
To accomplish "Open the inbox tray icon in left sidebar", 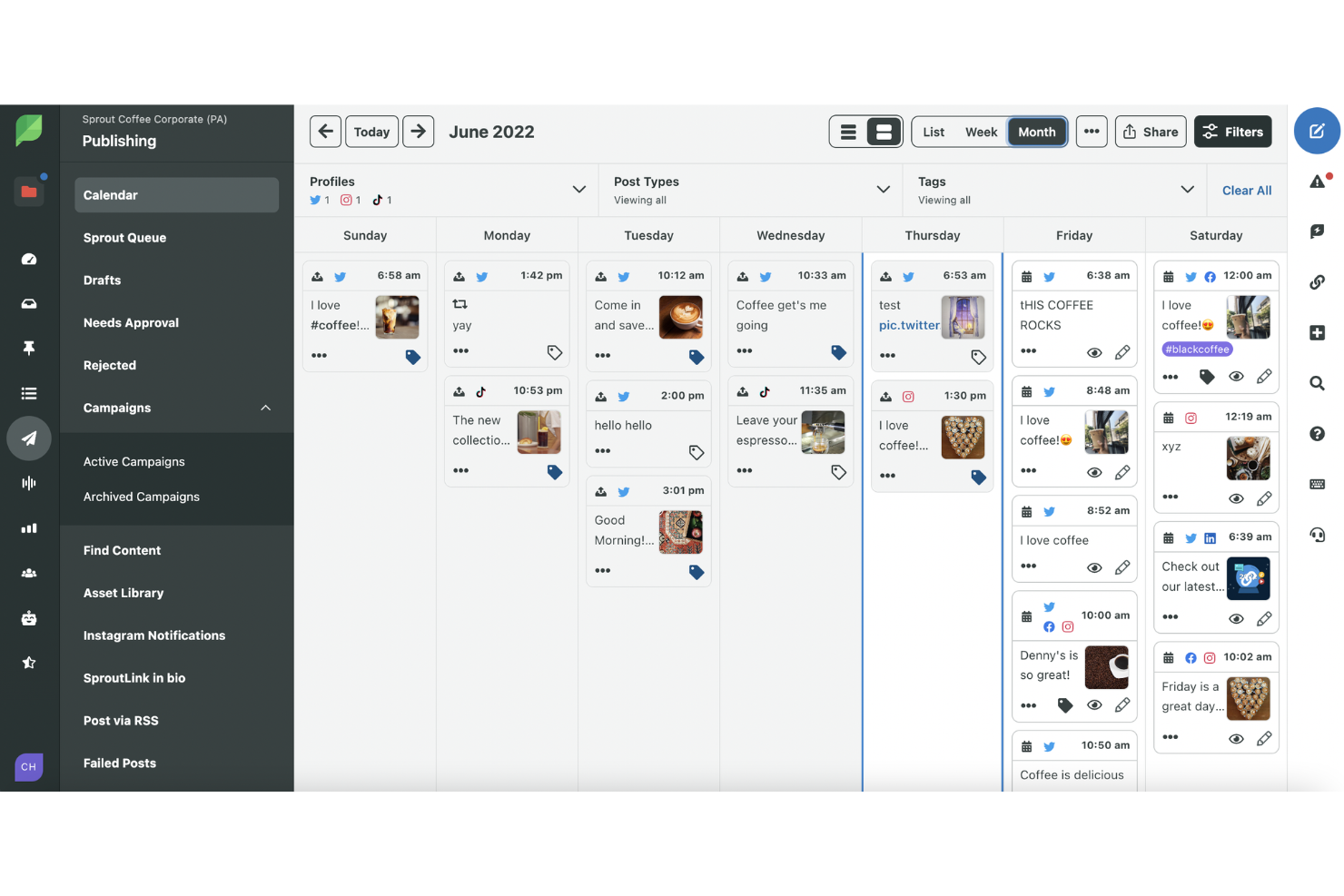I will (x=29, y=304).
